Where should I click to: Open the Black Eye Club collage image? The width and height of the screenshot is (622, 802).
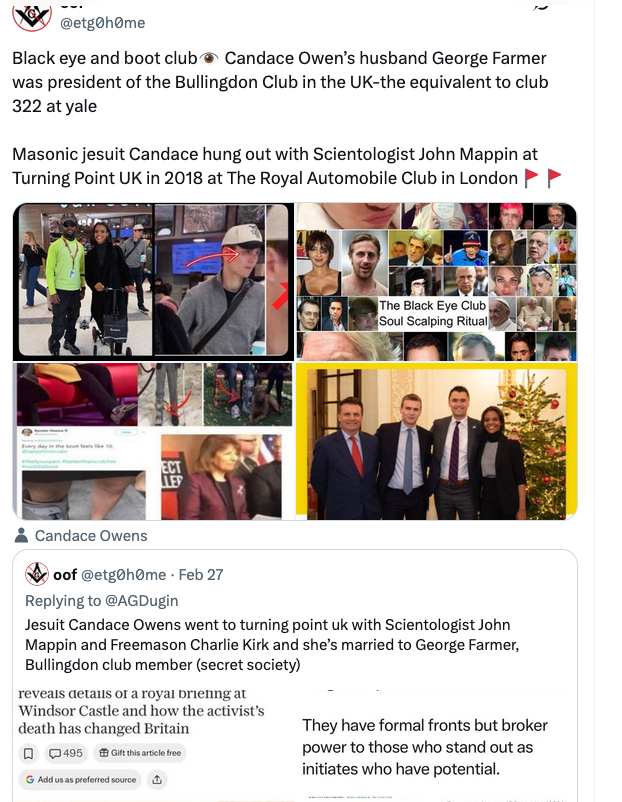click(436, 282)
